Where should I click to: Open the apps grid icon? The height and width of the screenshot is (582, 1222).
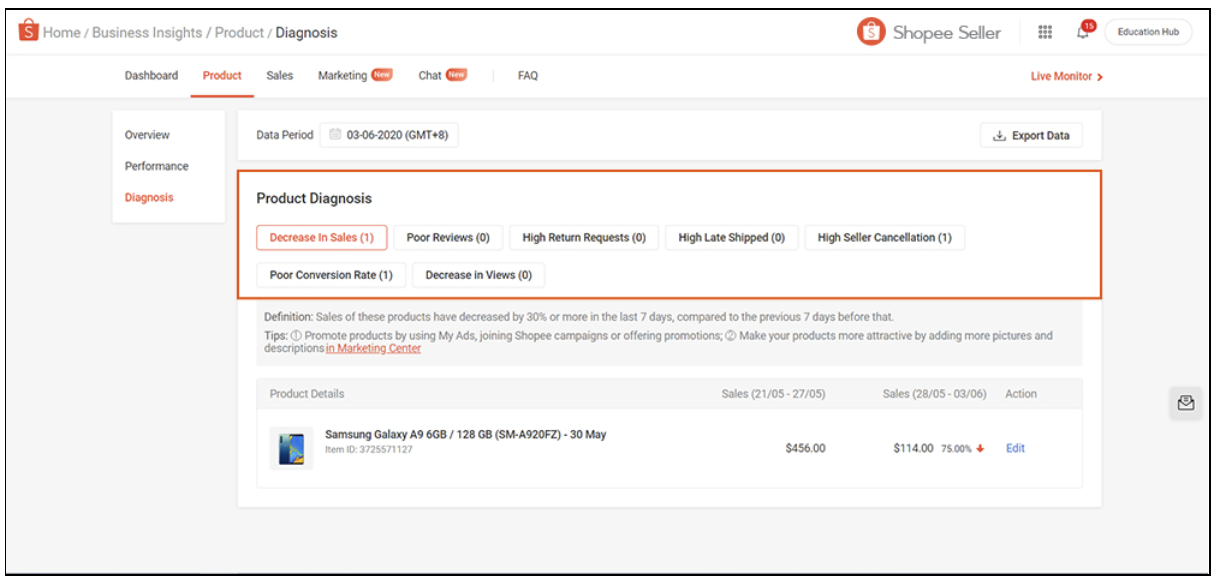[1045, 31]
